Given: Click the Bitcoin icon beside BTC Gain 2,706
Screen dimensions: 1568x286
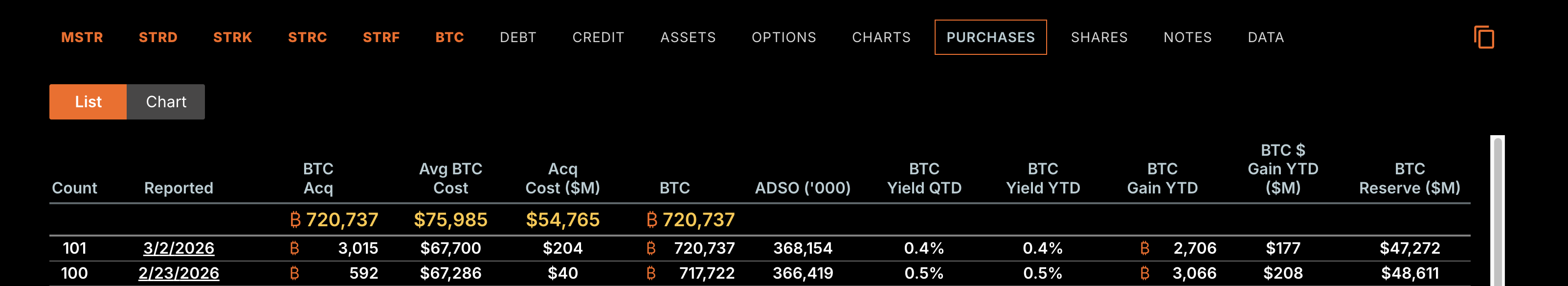Looking at the screenshot, I should coord(1145,248).
